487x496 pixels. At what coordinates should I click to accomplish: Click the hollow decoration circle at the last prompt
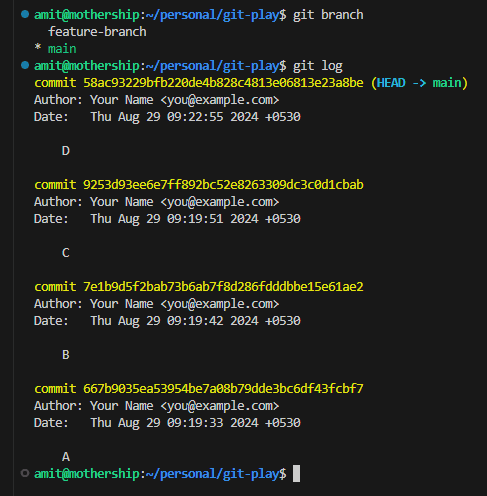[25, 473]
